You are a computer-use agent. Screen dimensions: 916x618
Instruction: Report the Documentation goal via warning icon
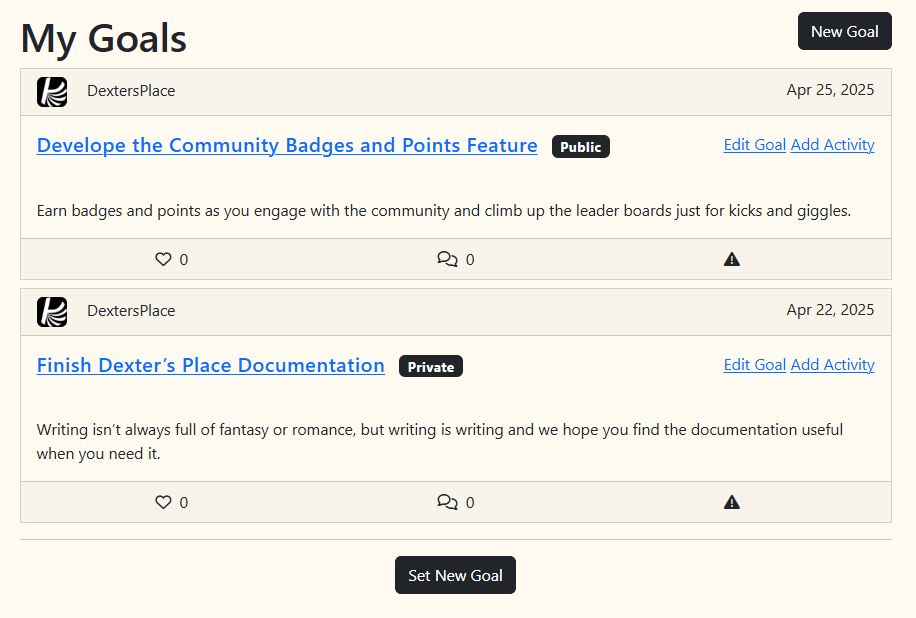coord(731,502)
